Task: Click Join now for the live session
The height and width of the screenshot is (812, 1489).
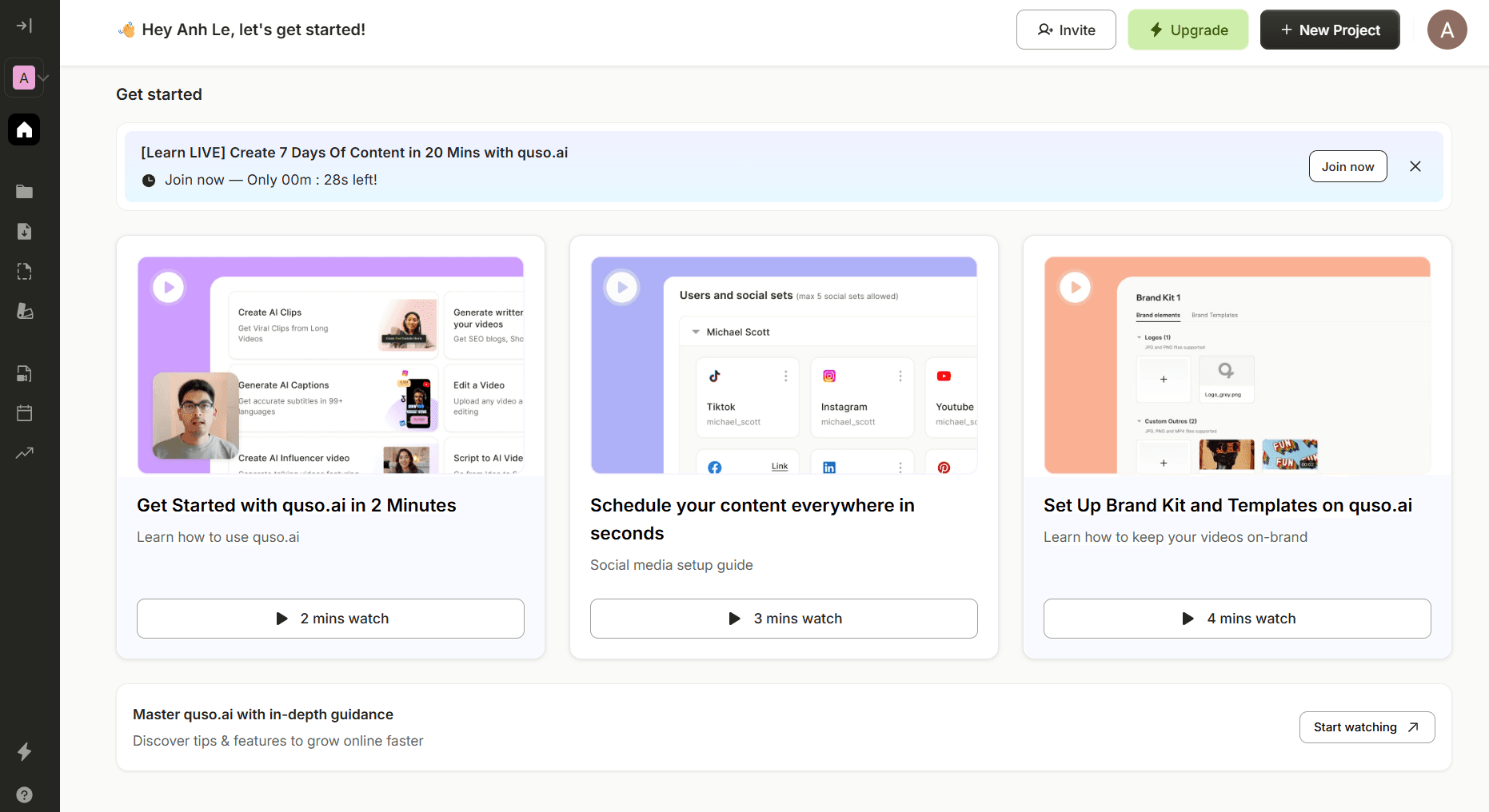Action: click(1347, 166)
